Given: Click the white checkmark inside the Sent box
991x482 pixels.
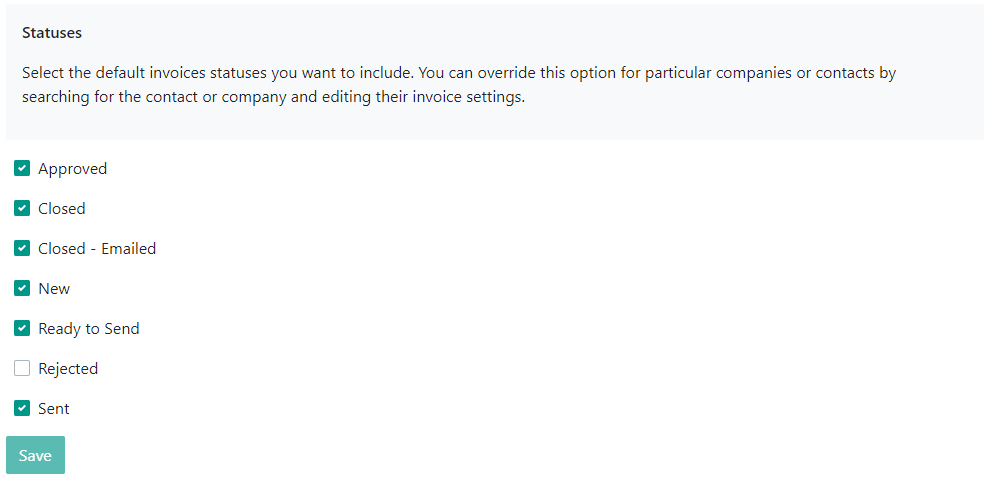Looking at the screenshot, I should pyautogui.click(x=22, y=408).
